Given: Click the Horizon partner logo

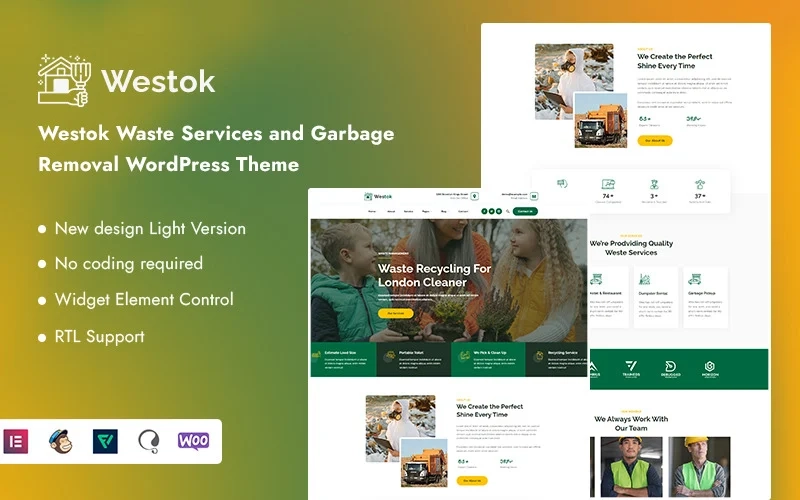Looking at the screenshot, I should [710, 367].
